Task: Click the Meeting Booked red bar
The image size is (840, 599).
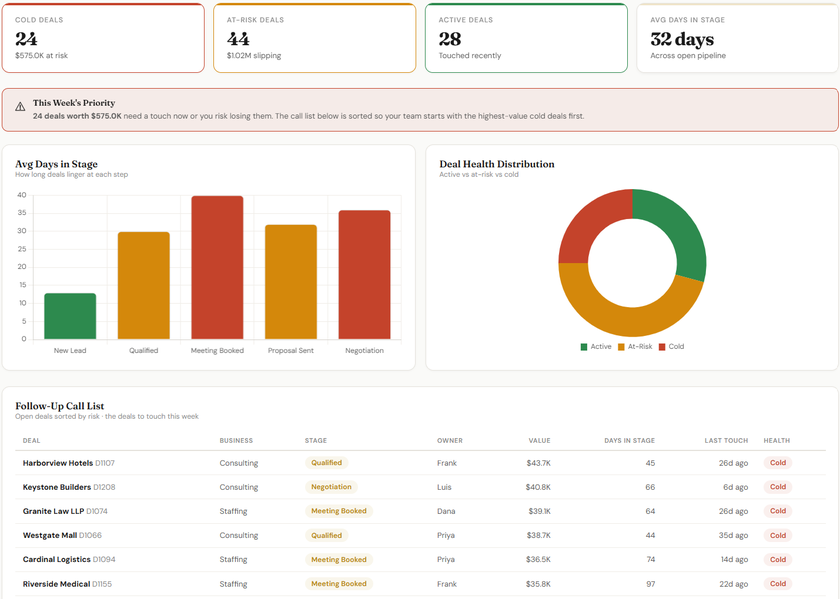Action: 218,267
